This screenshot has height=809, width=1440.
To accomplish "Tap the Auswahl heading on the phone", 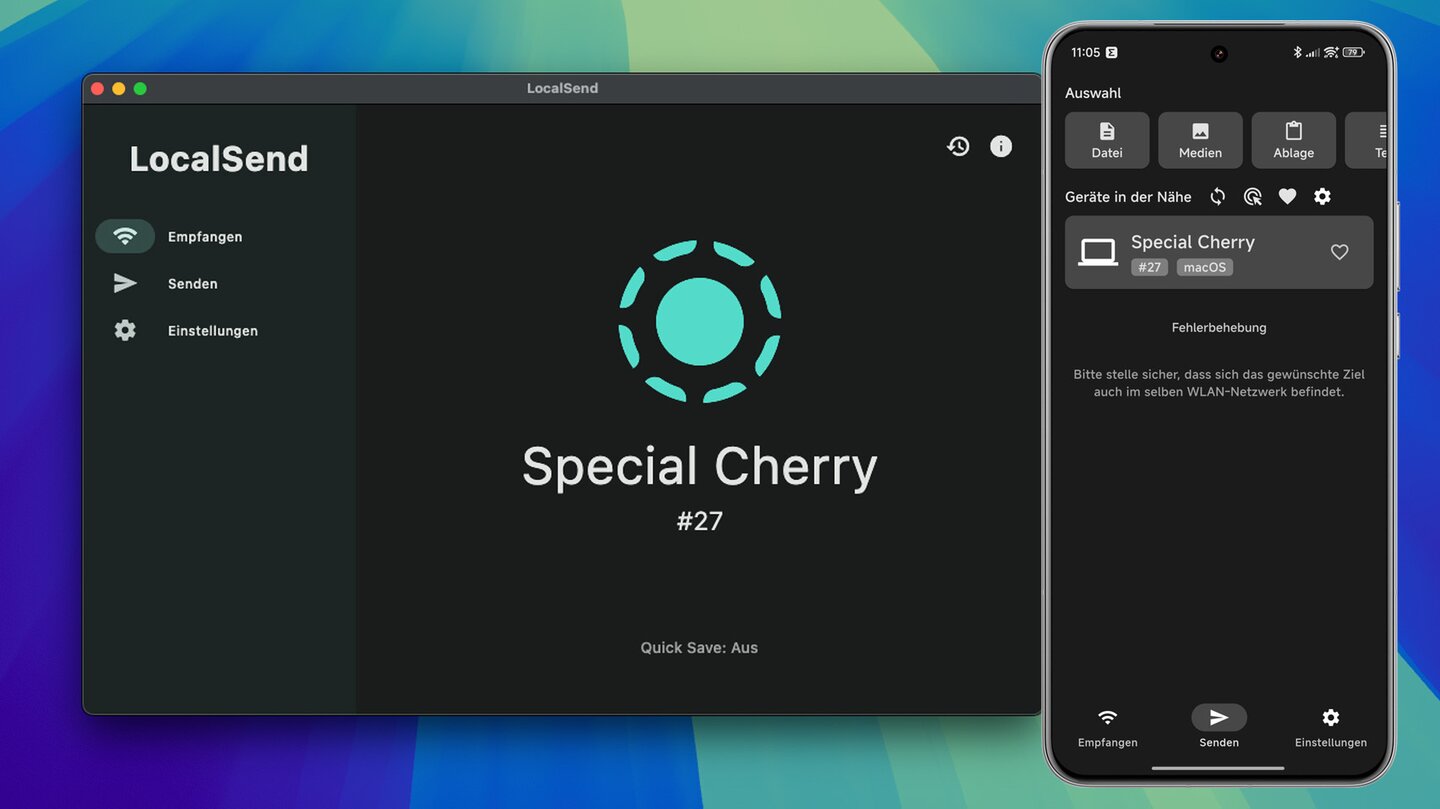I will pyautogui.click(x=1093, y=93).
